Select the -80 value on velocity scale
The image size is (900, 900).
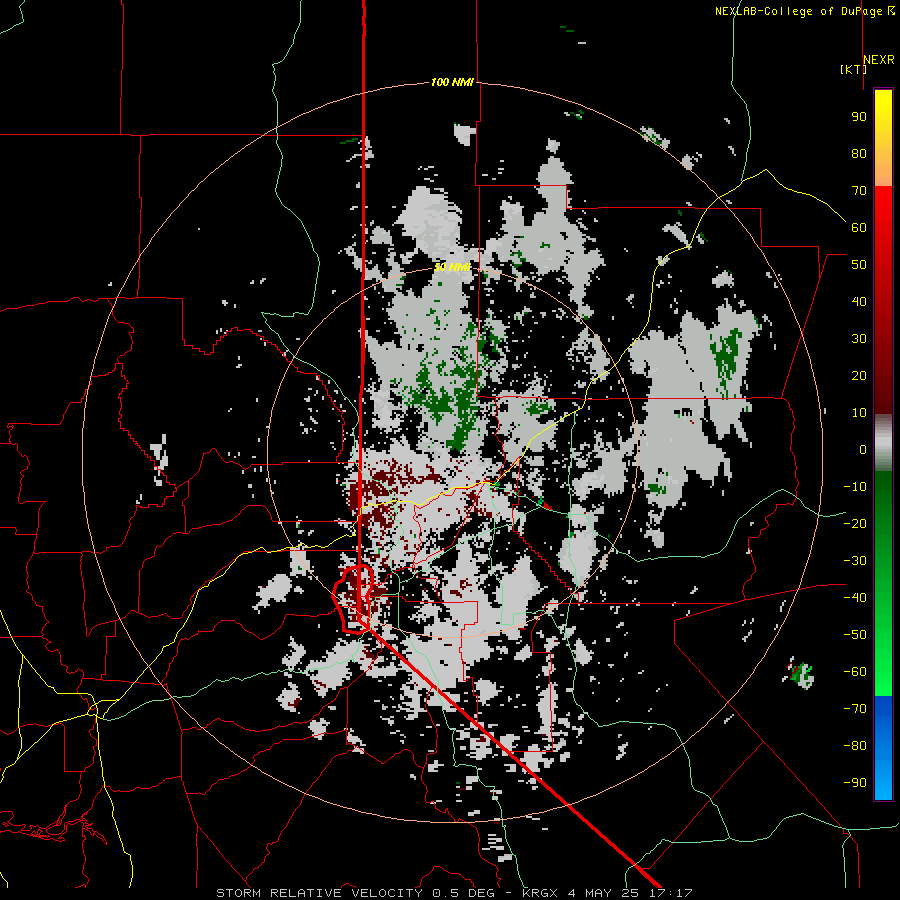[x=855, y=746]
